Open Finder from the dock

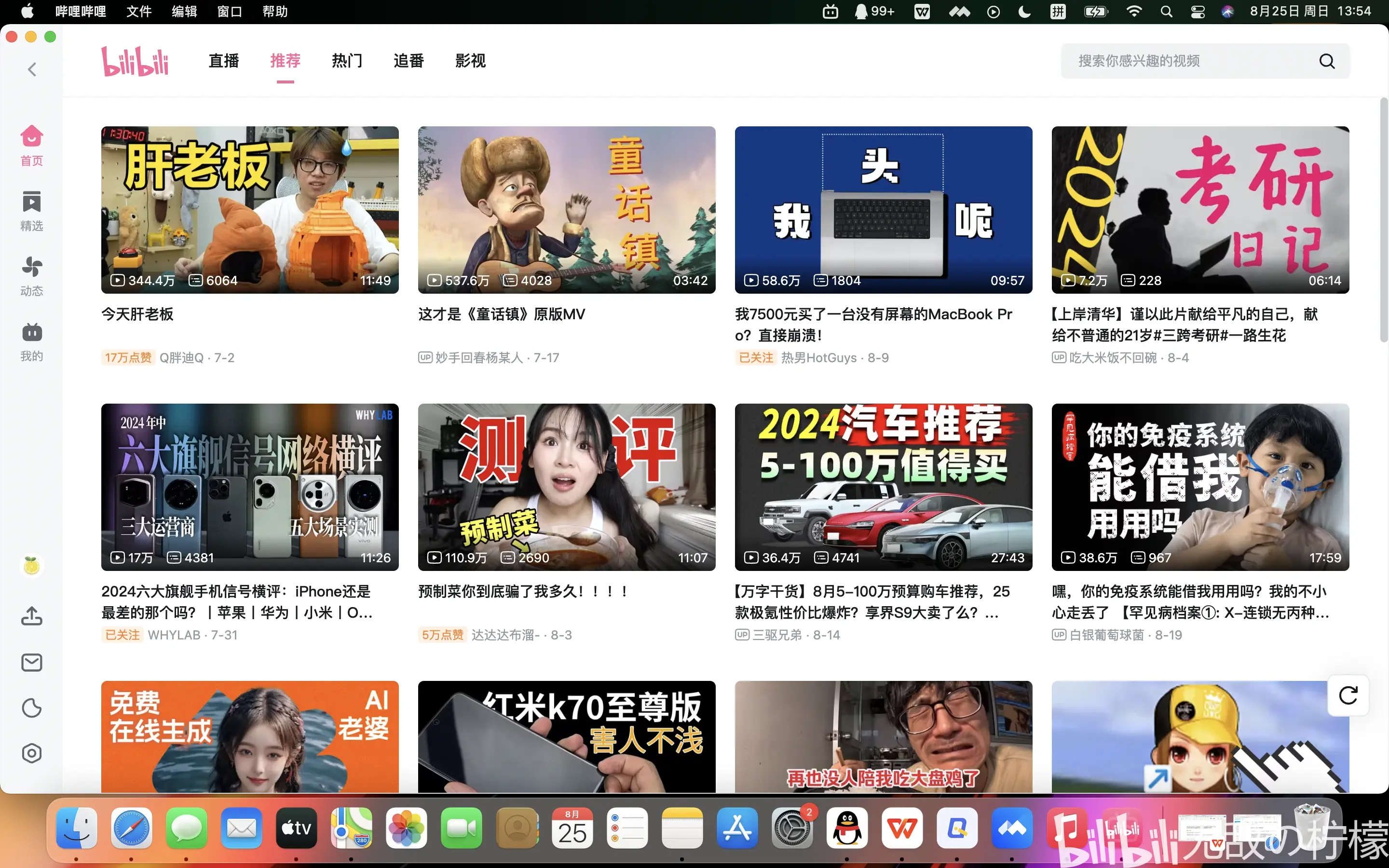(76, 828)
